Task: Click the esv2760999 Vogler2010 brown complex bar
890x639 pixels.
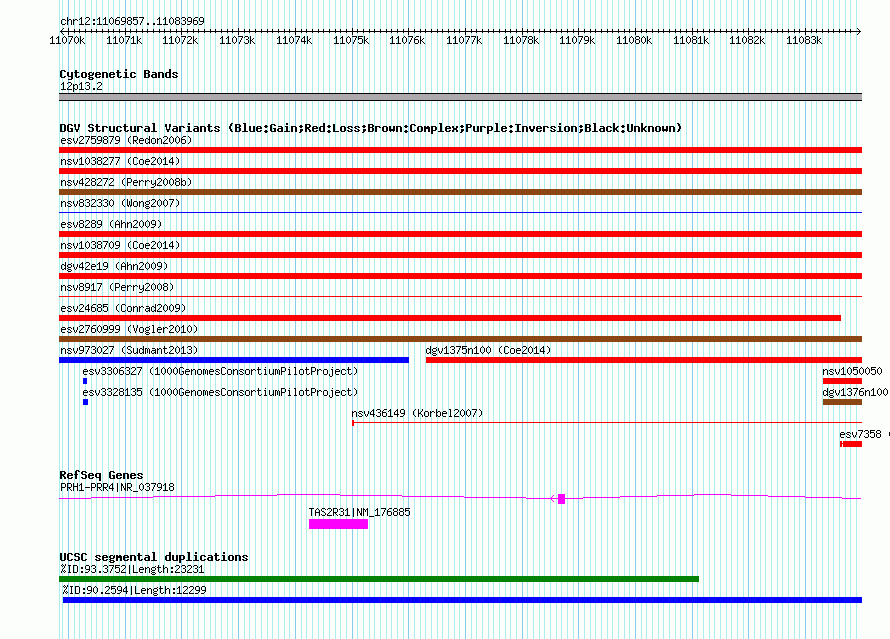Action: (x=460, y=339)
